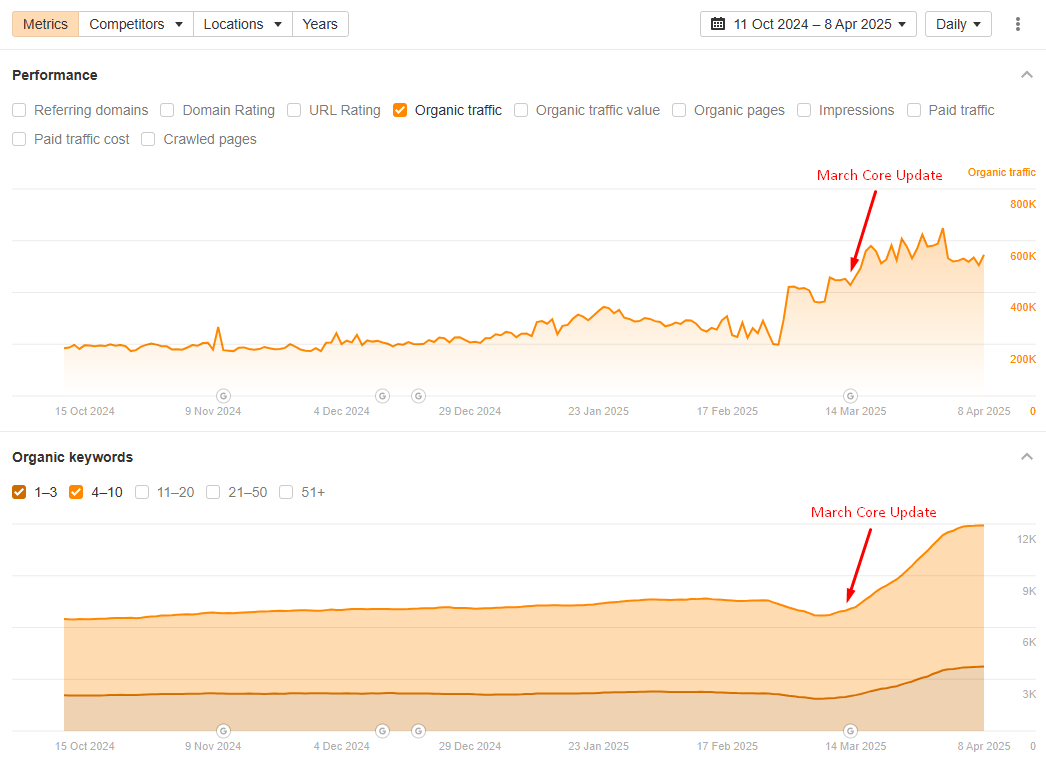Image resolution: width=1046 pixels, height=764 pixels.
Task: Click the Google update marker near 14 Mar 2025
Action: click(x=850, y=396)
